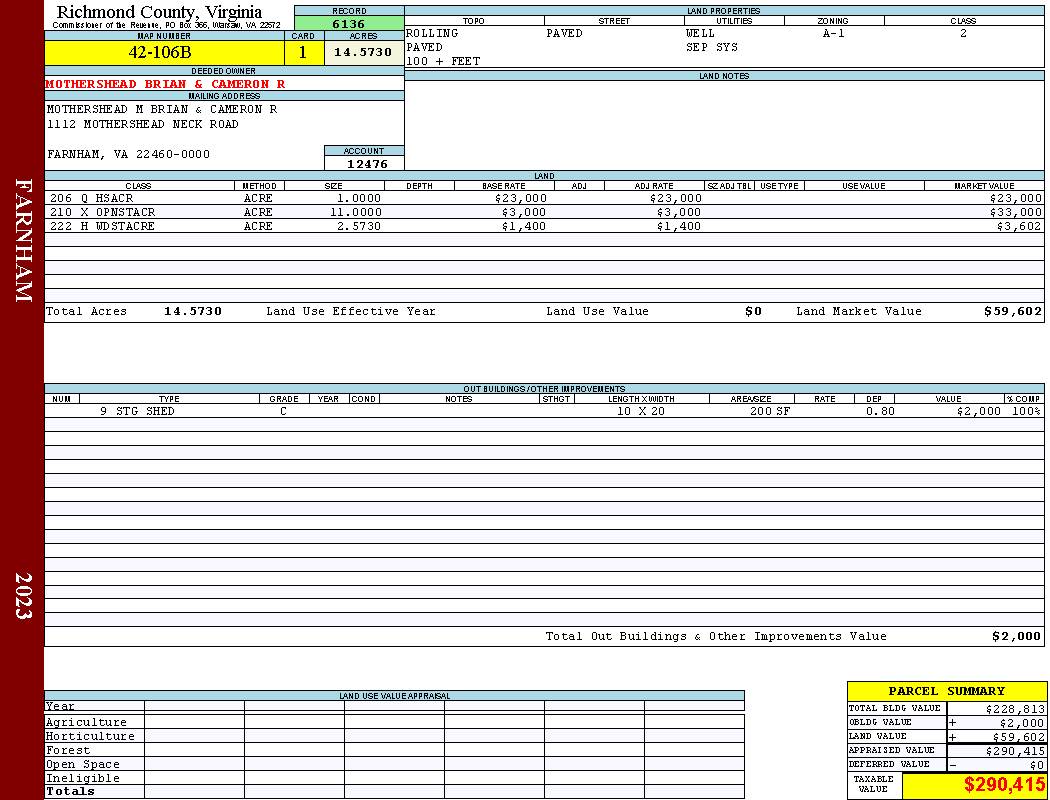Click LAND USE VALUE APPRAISAL header
The width and height of the screenshot is (1050, 800).
click(x=394, y=696)
